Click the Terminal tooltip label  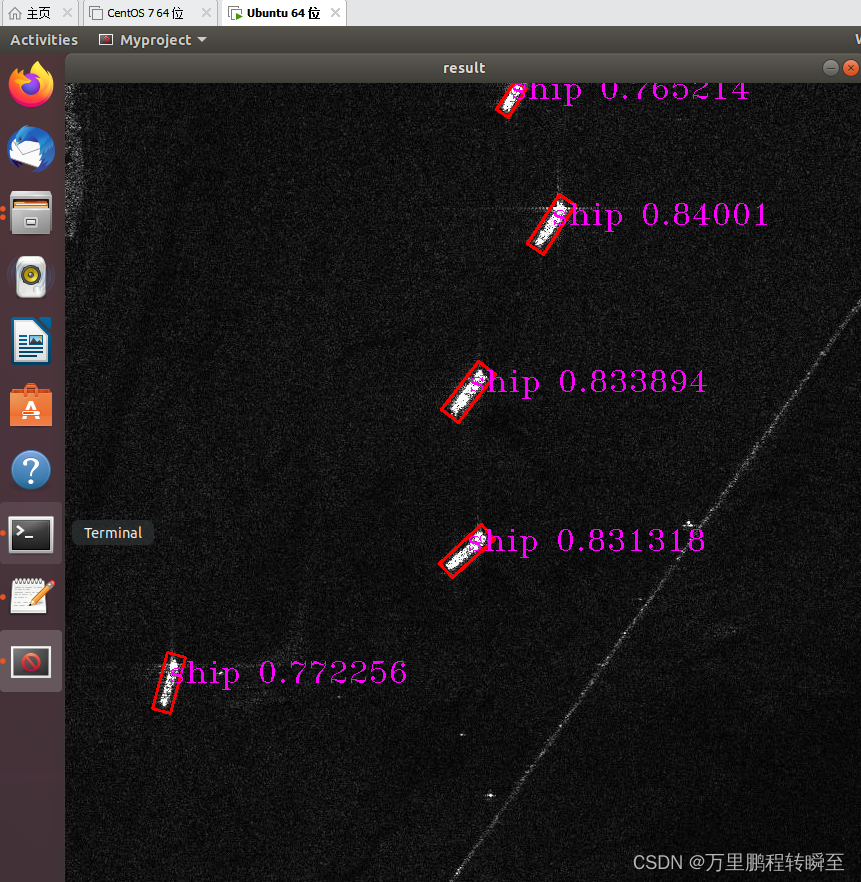[113, 533]
